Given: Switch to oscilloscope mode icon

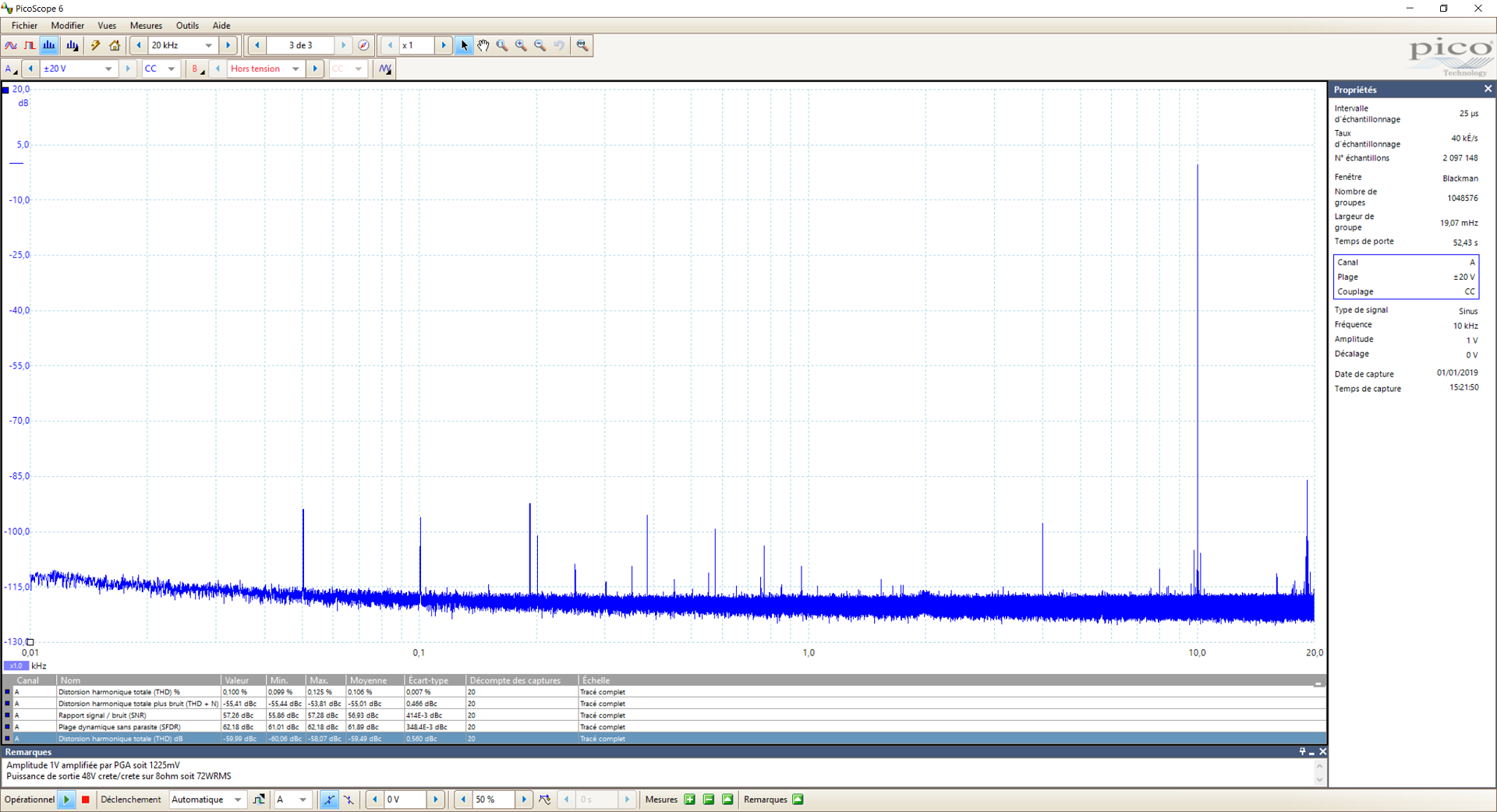Looking at the screenshot, I should click(11, 45).
